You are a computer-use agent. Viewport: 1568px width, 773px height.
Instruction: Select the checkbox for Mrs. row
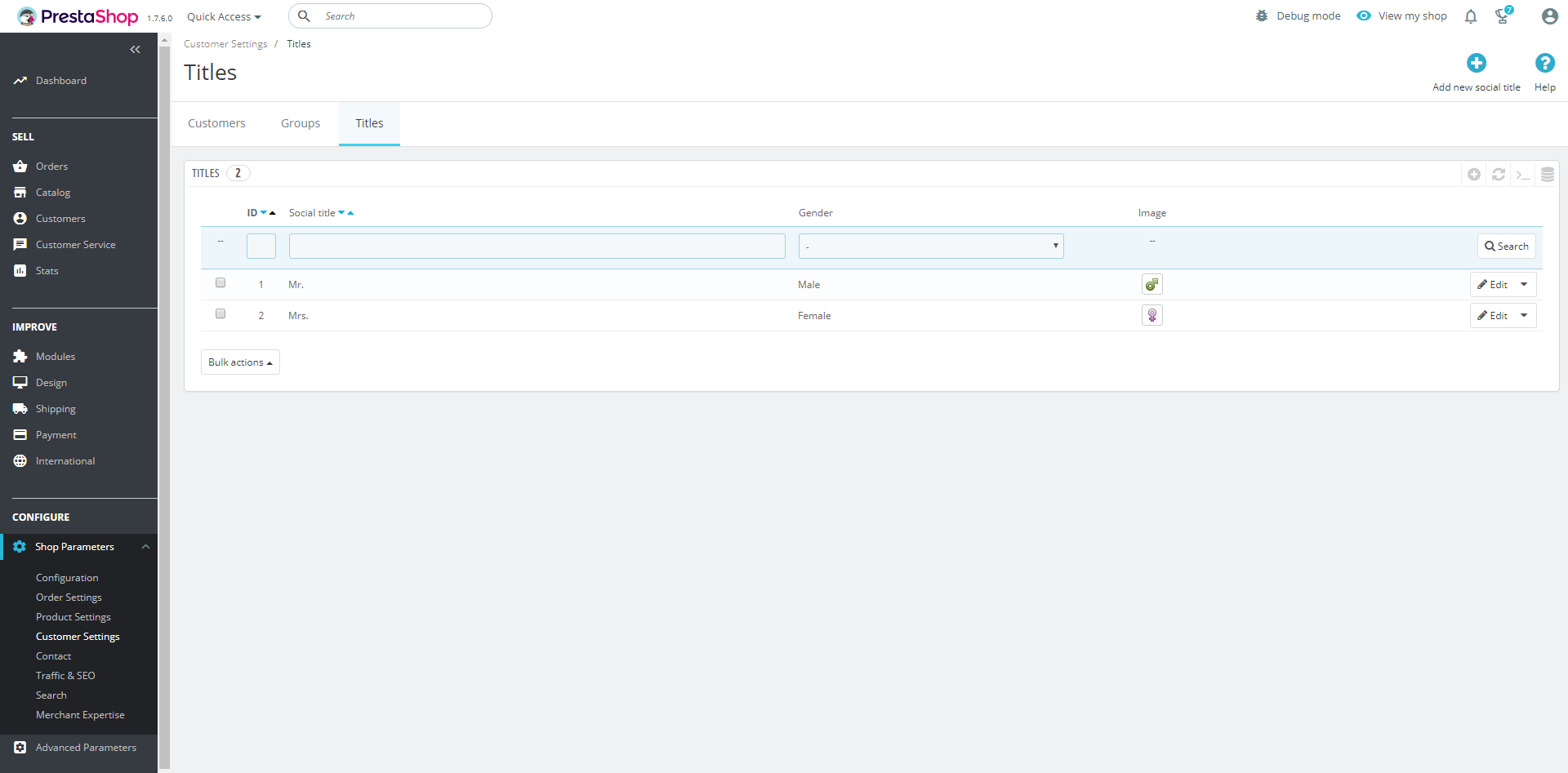pyautogui.click(x=220, y=313)
